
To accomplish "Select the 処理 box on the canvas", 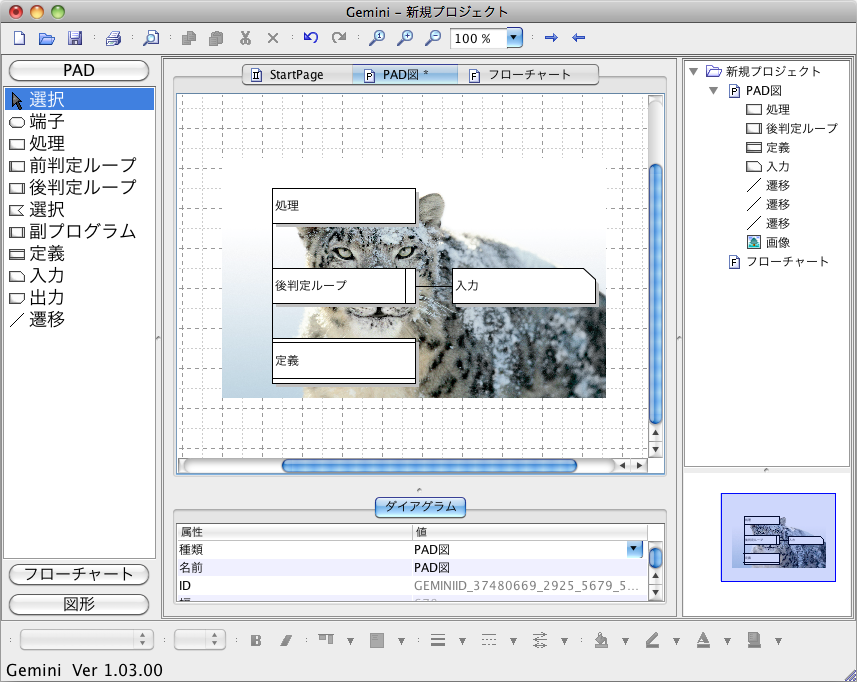I will [344, 206].
